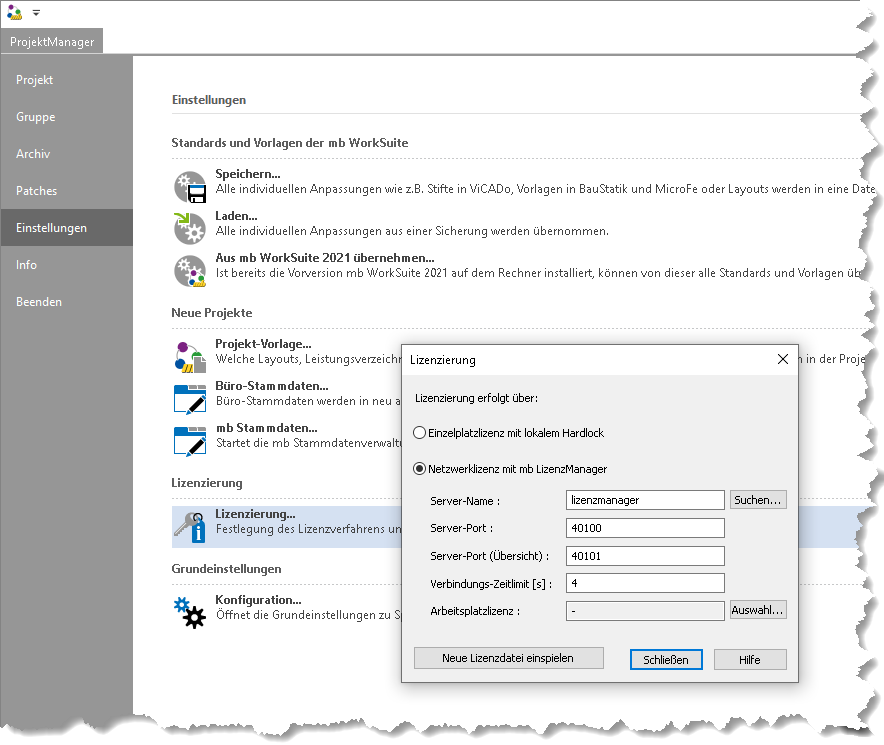884x745 pixels.
Task: Click the 'Server-Name :' label
Action: [x=465, y=501]
